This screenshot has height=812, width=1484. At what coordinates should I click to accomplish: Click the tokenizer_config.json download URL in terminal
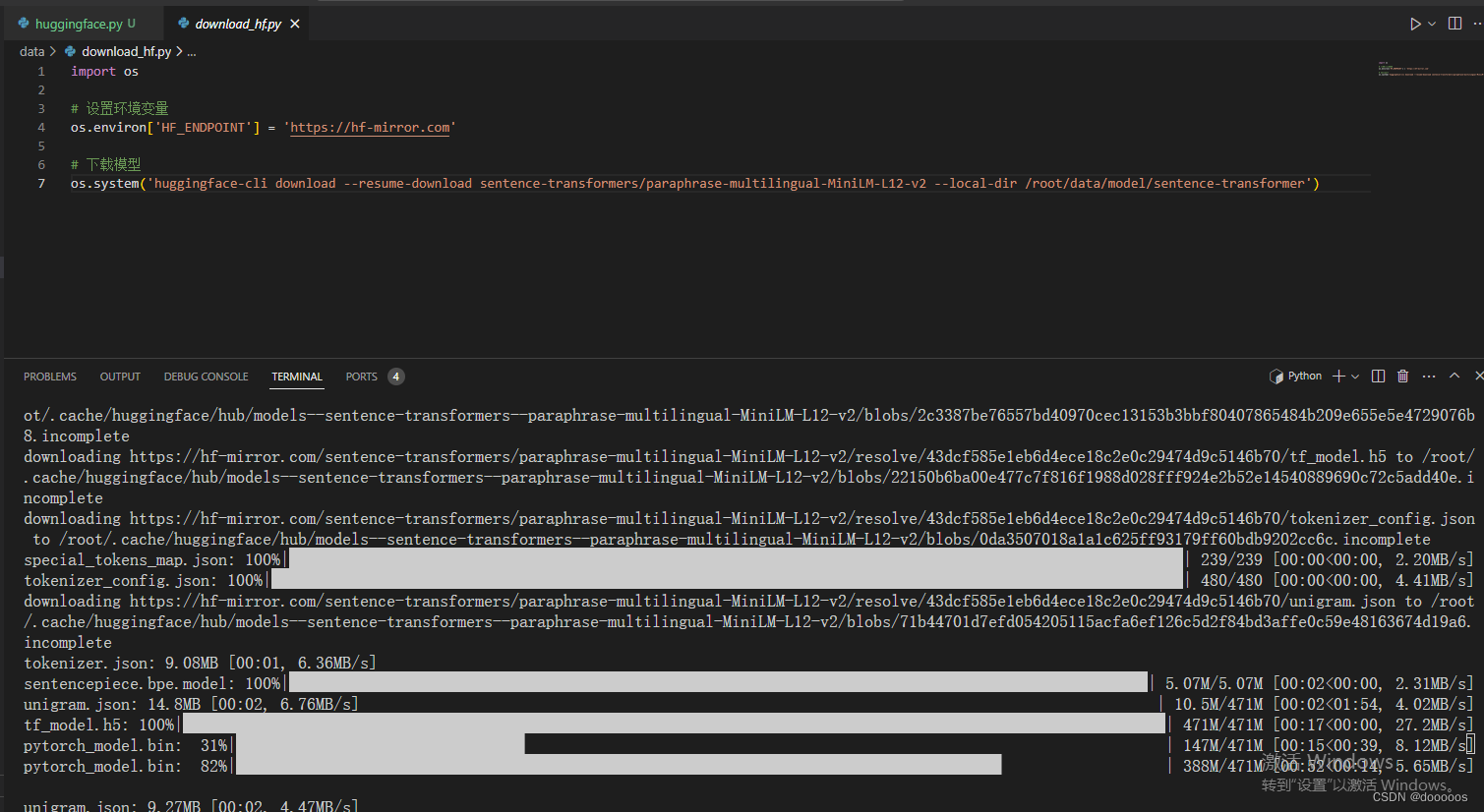tap(801, 519)
